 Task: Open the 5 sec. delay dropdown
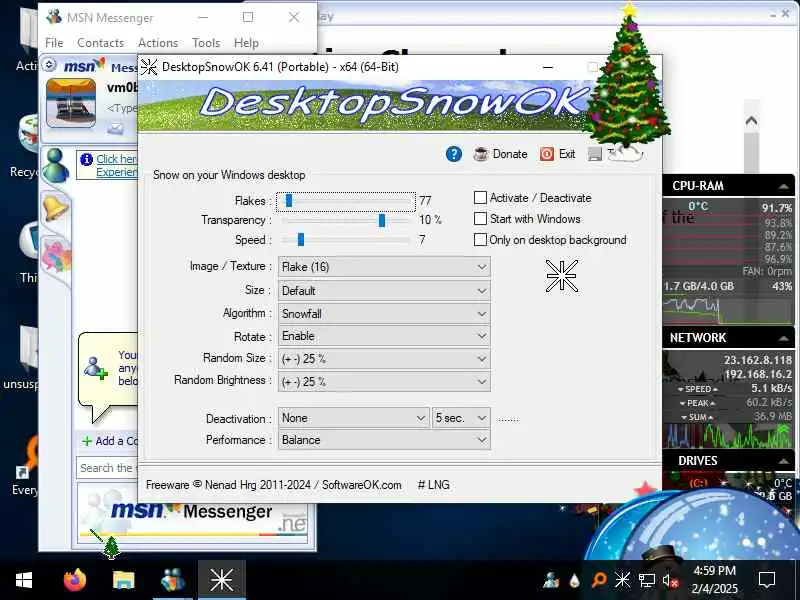click(x=461, y=418)
